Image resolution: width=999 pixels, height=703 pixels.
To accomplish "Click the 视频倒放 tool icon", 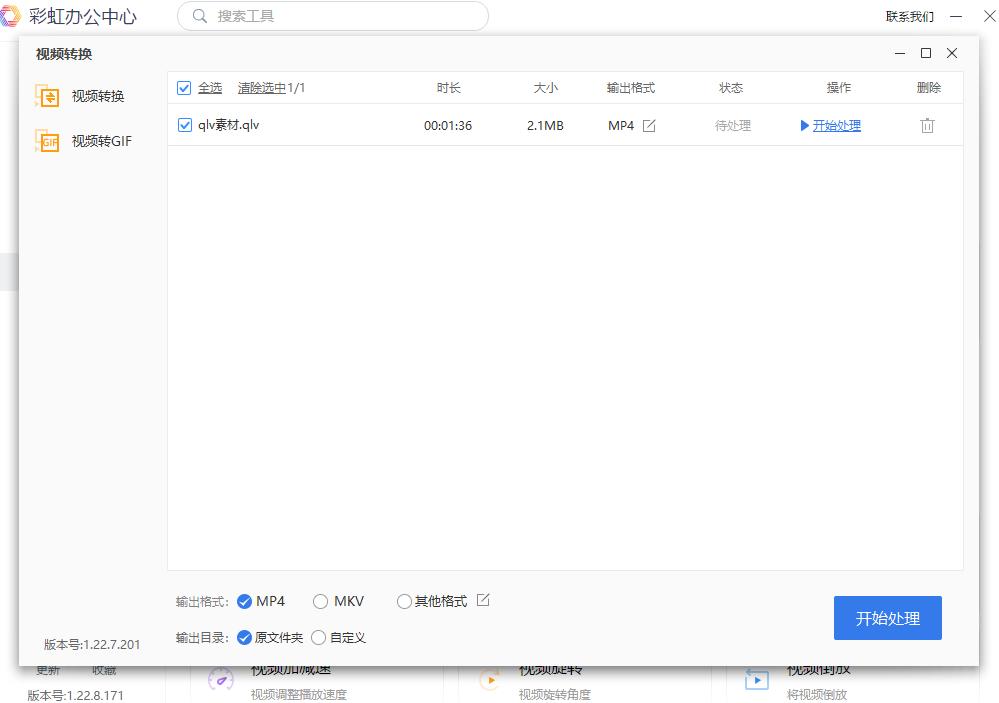I will (756, 679).
